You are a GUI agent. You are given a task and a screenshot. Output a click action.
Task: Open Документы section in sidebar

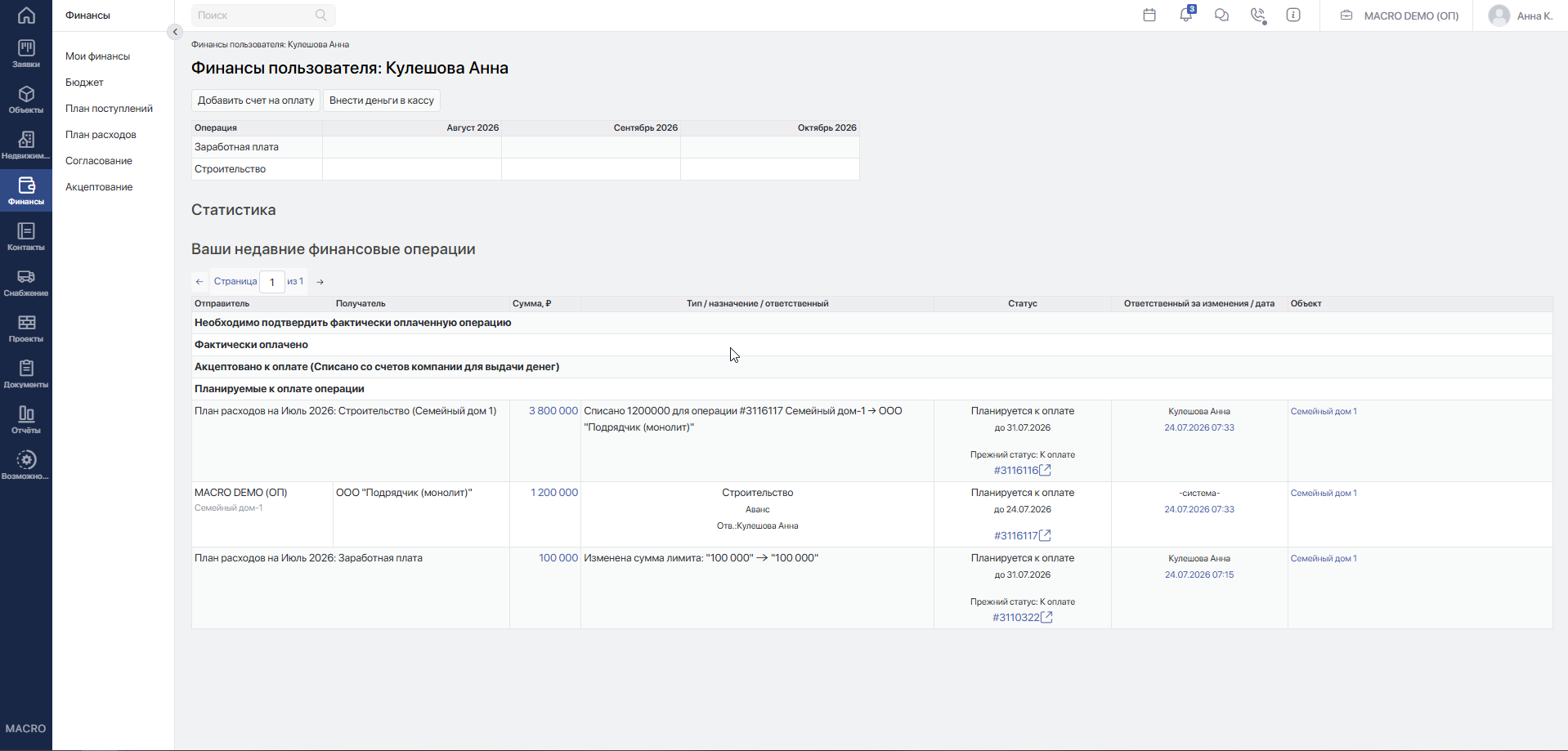26,374
